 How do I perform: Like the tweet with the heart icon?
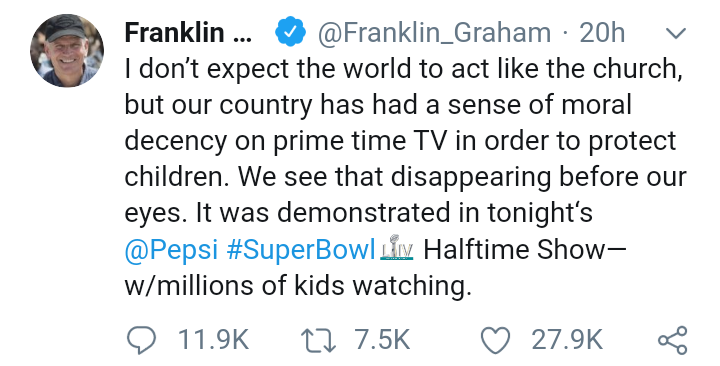click(x=495, y=341)
